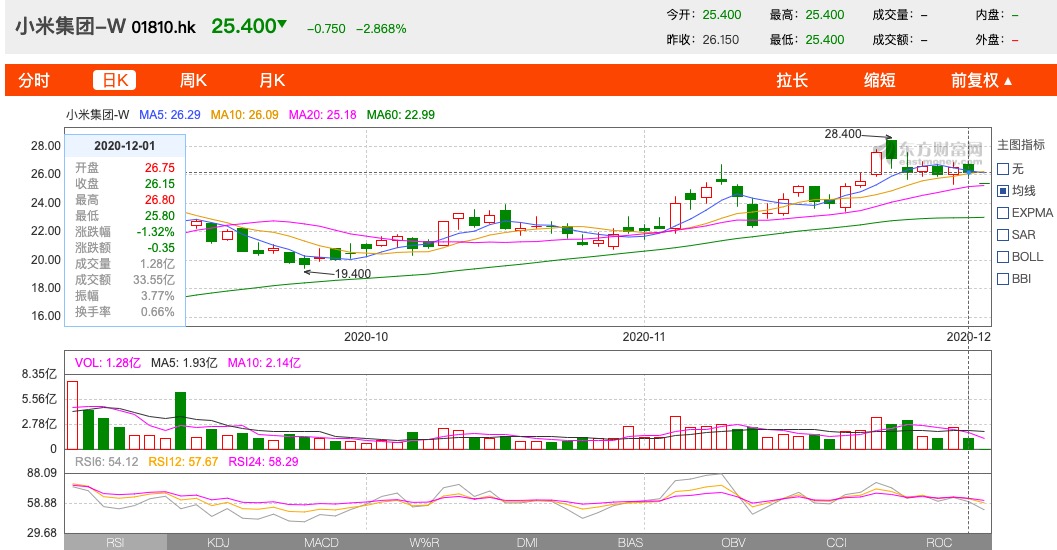This screenshot has height=550, width=1057.
Task: Enable the EXPMA main chart indicator
Action: pos(1003,213)
